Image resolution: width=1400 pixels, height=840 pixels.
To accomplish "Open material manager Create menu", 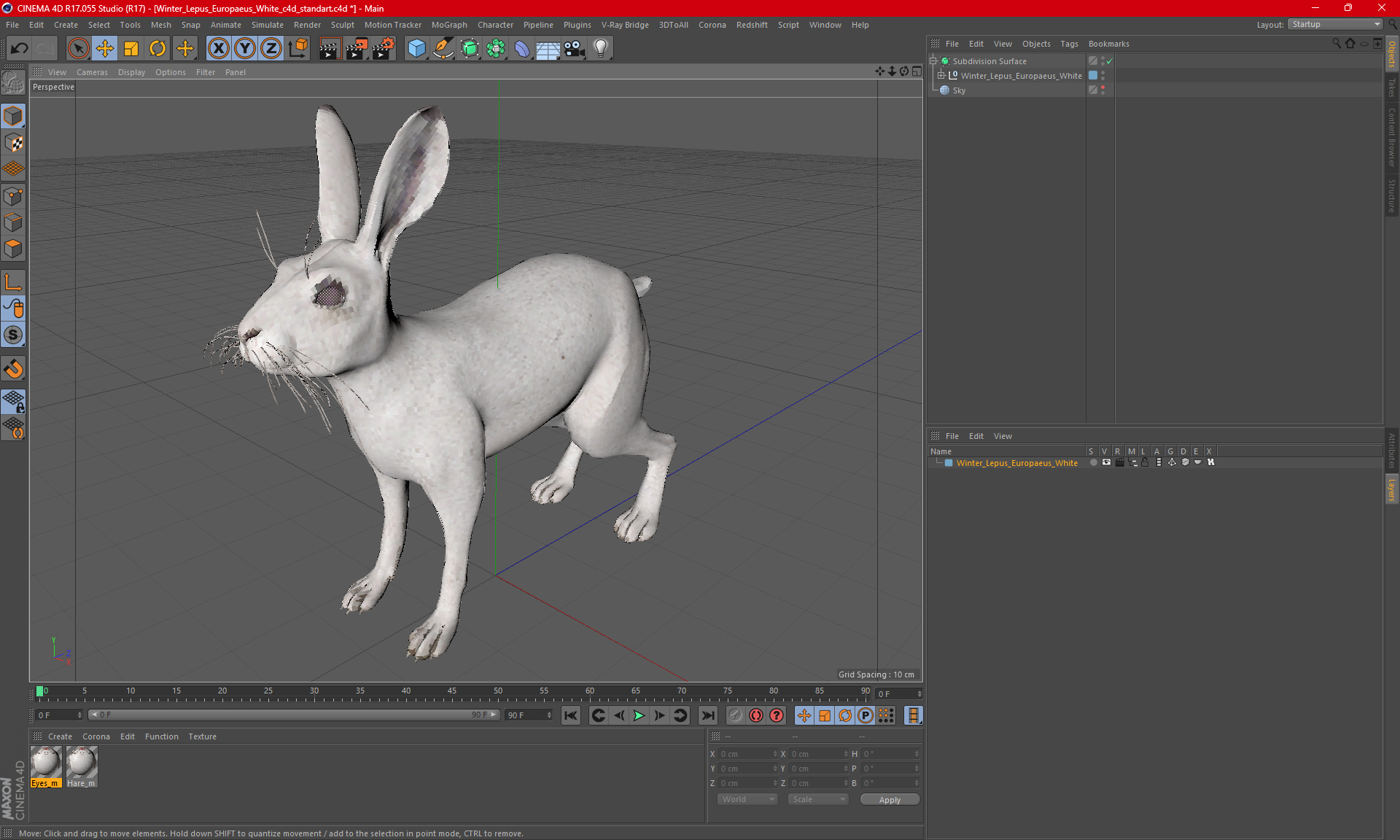I will click(x=60, y=736).
